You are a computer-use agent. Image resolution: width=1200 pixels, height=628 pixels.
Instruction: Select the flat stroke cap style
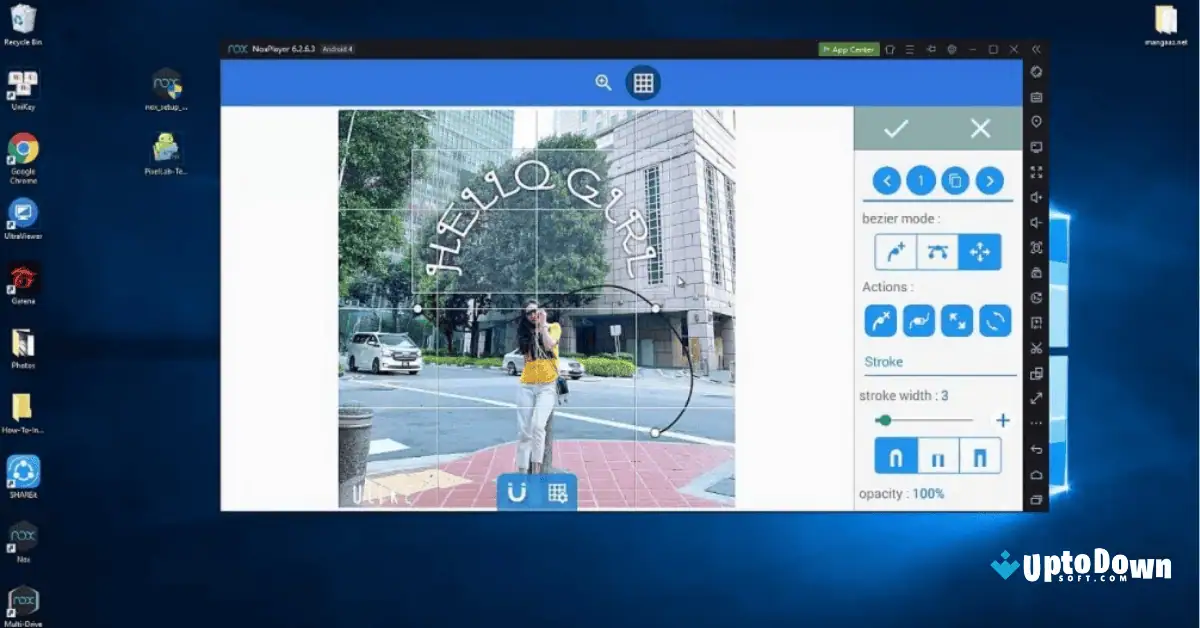coord(938,455)
